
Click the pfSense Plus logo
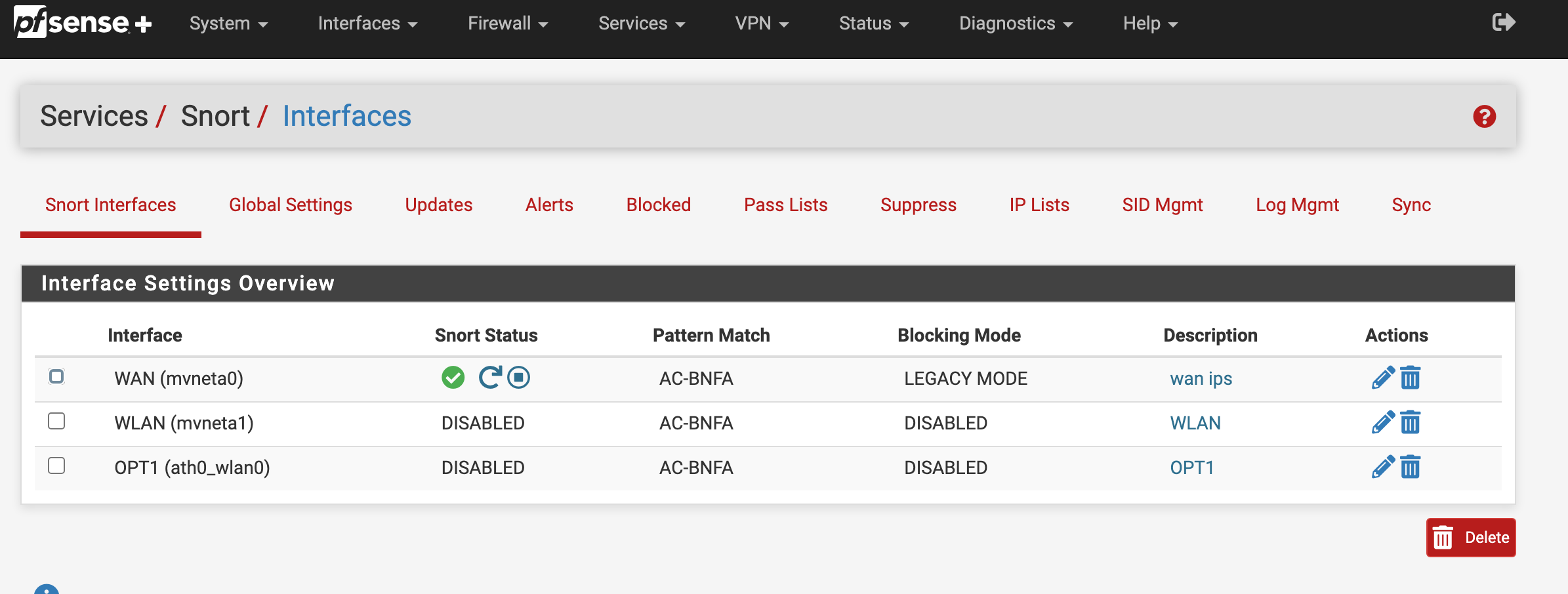pos(83,22)
